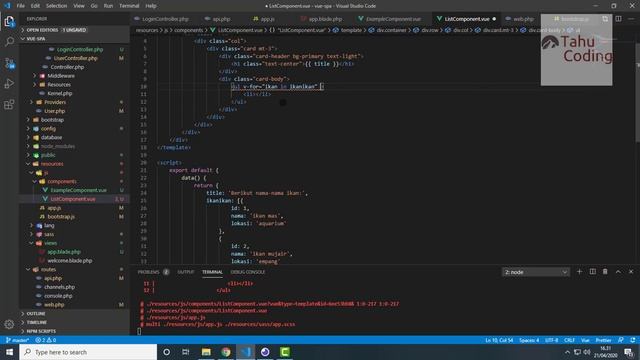Open File Explorer from taskbar
The width and height of the screenshot is (640, 360).
(x=206, y=352)
